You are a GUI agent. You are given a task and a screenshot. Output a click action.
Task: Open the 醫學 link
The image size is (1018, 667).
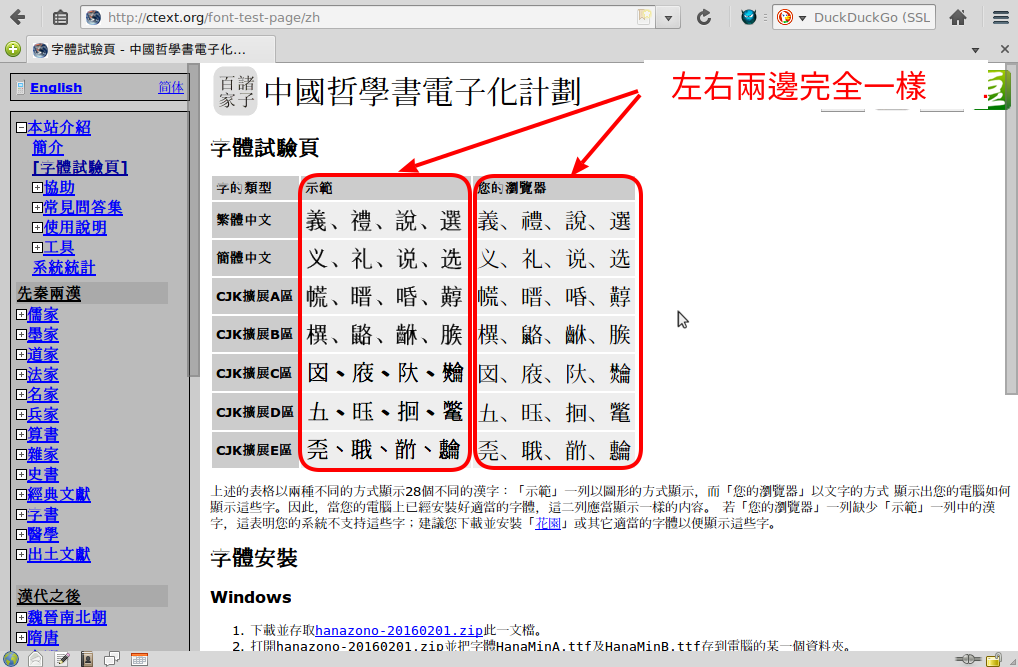[43, 535]
